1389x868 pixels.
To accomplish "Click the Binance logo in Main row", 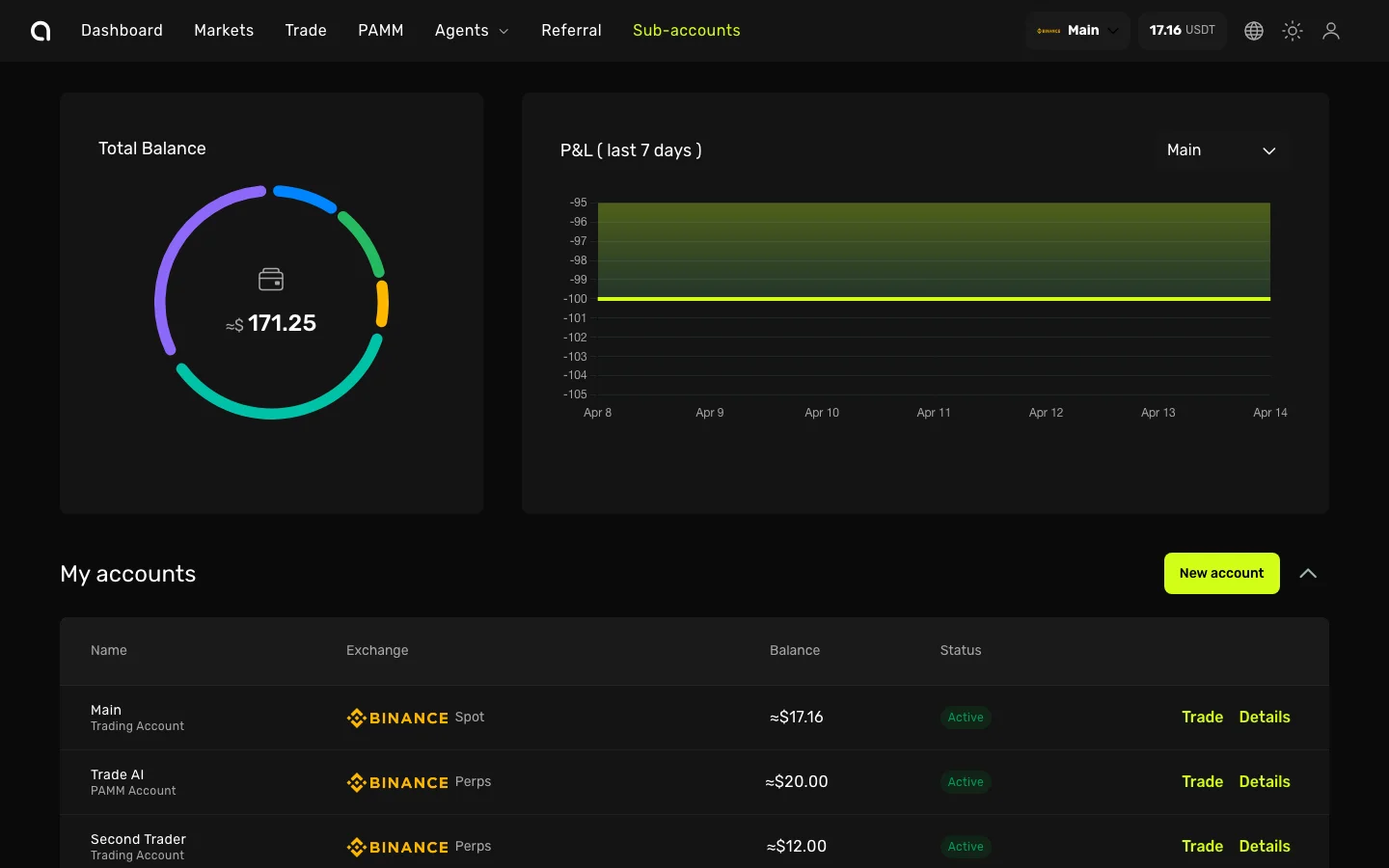I will tap(397, 718).
